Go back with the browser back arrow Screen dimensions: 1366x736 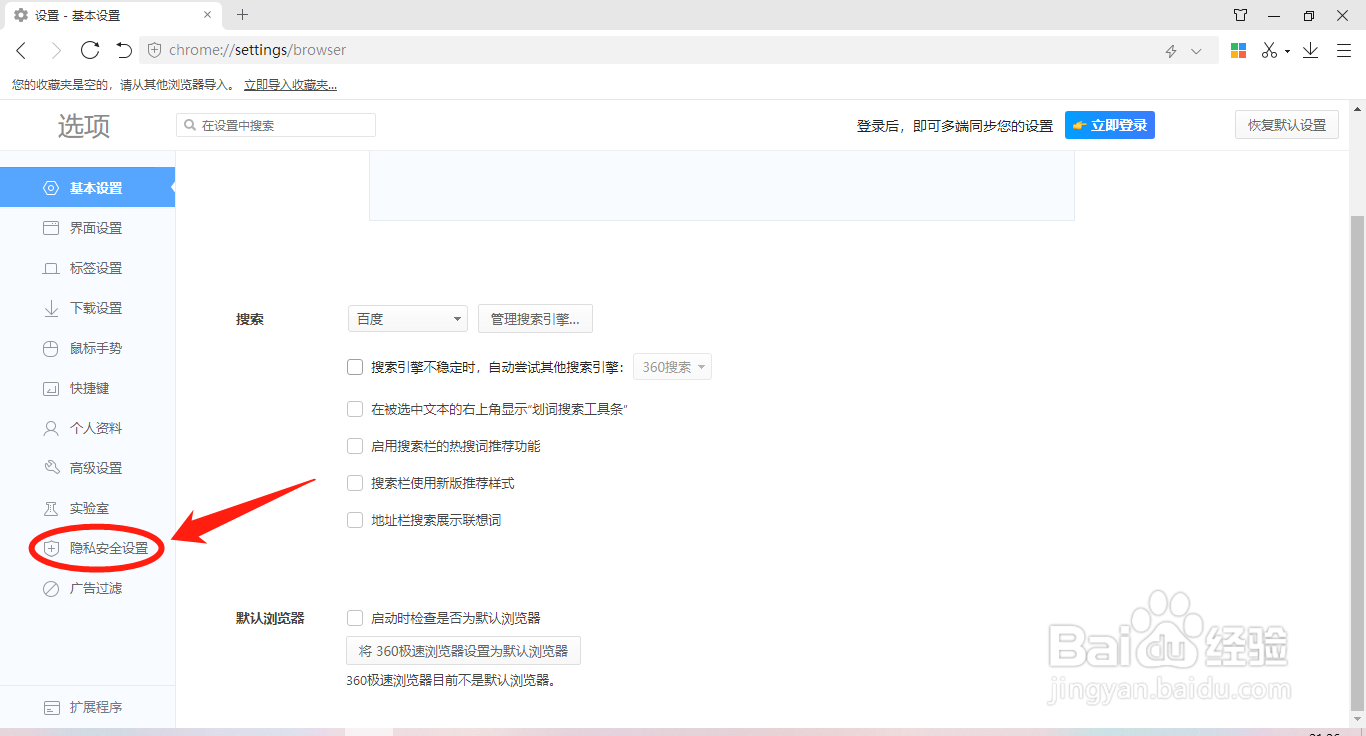click(x=22, y=50)
